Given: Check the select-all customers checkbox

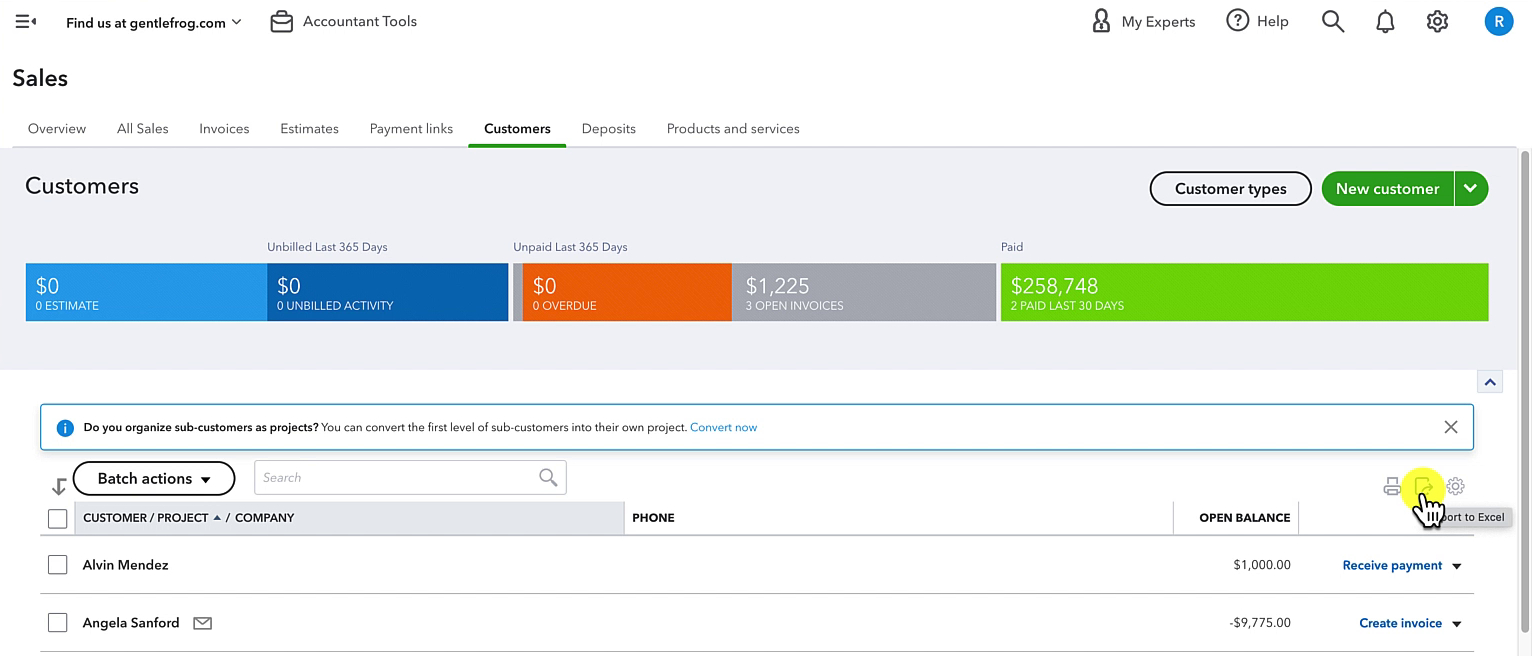Looking at the screenshot, I should [58, 518].
